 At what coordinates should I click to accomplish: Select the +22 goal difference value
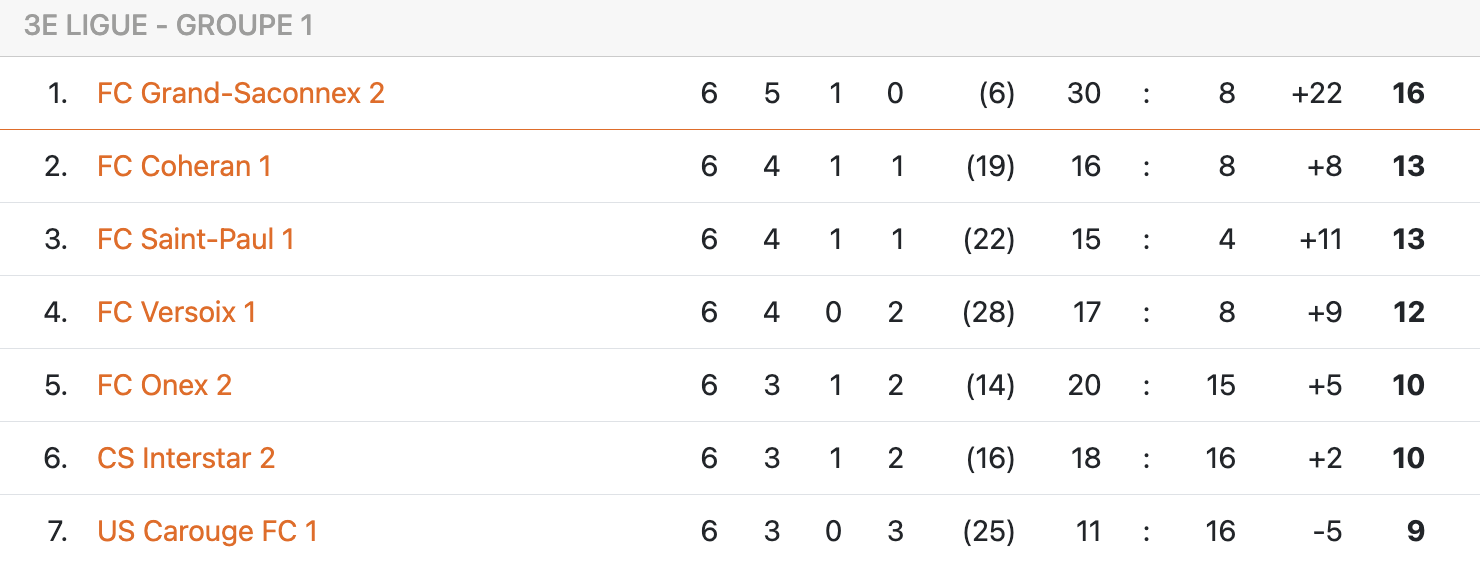[1316, 93]
